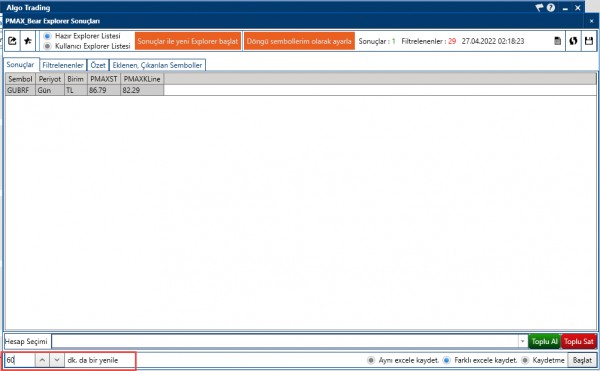The height and width of the screenshot is (371, 600).
Task: Click the Birim column header
Action: click(x=75, y=79)
